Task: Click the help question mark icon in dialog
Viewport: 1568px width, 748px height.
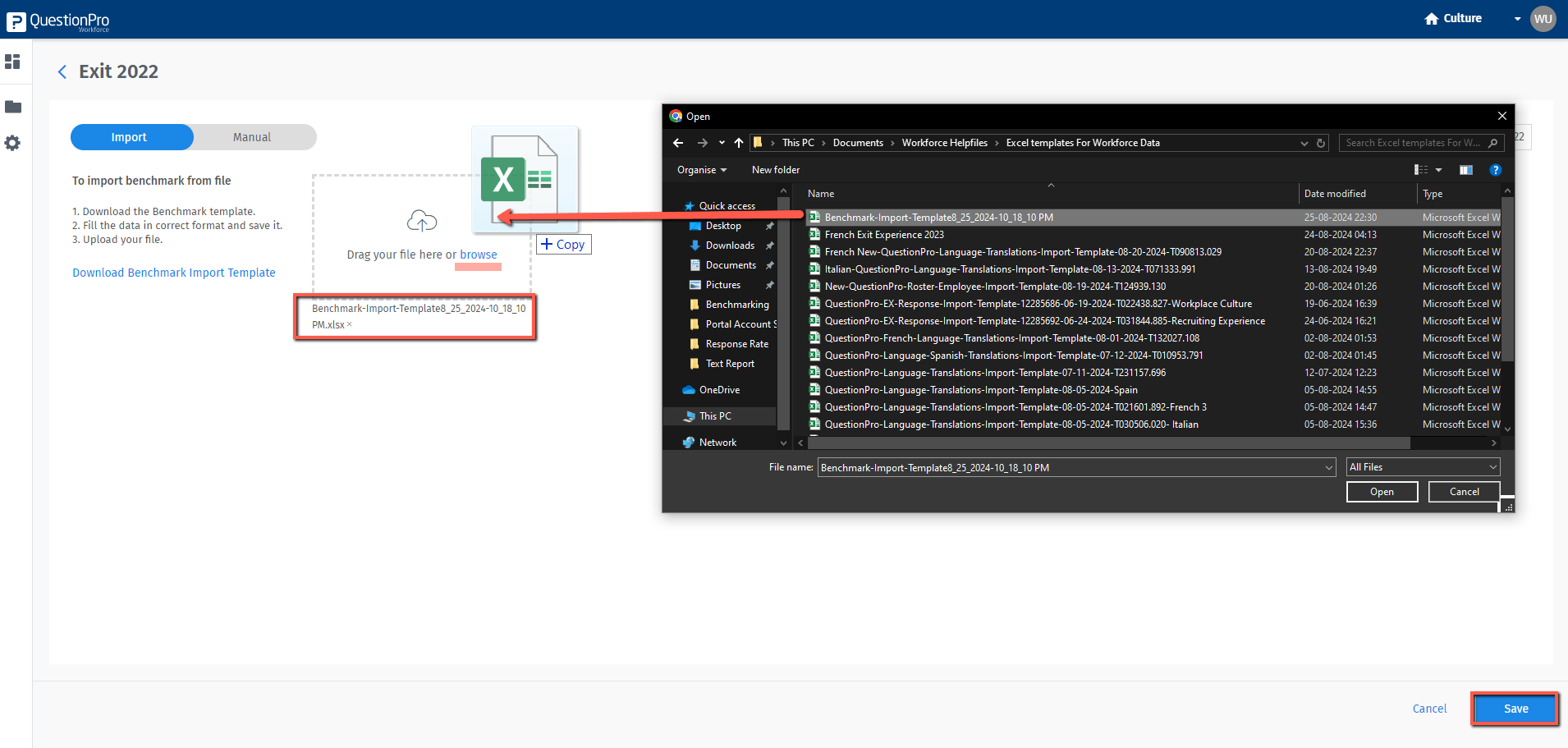Action: click(x=1495, y=170)
